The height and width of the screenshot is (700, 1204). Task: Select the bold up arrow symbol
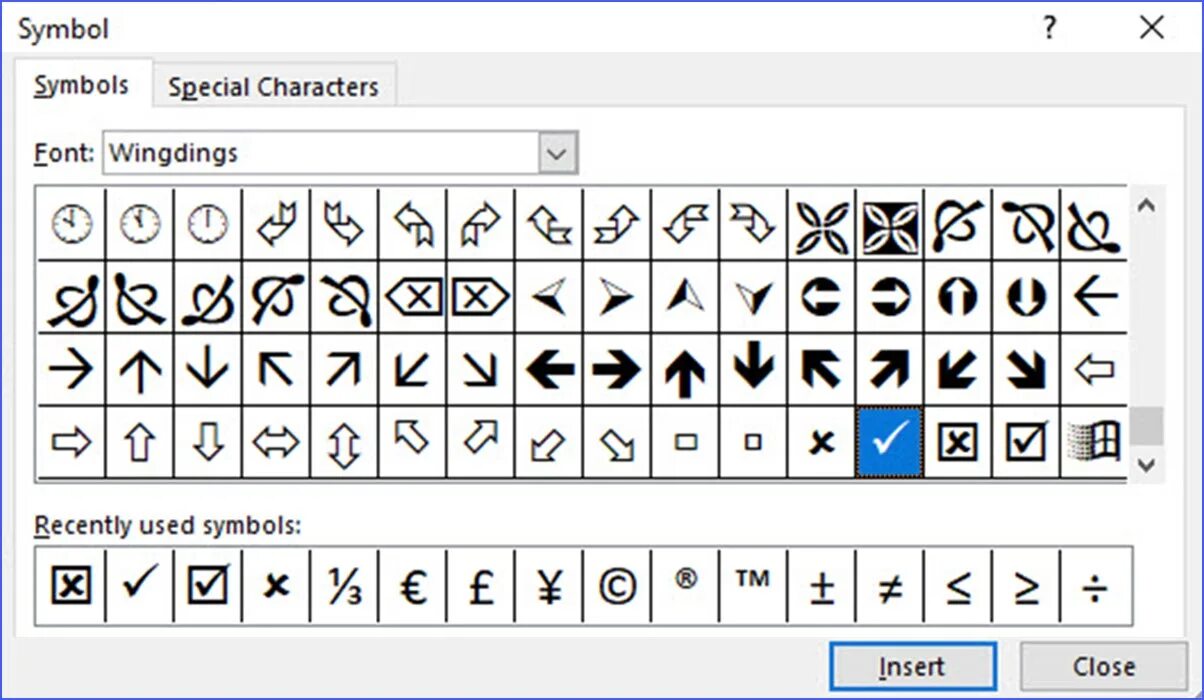tap(686, 371)
